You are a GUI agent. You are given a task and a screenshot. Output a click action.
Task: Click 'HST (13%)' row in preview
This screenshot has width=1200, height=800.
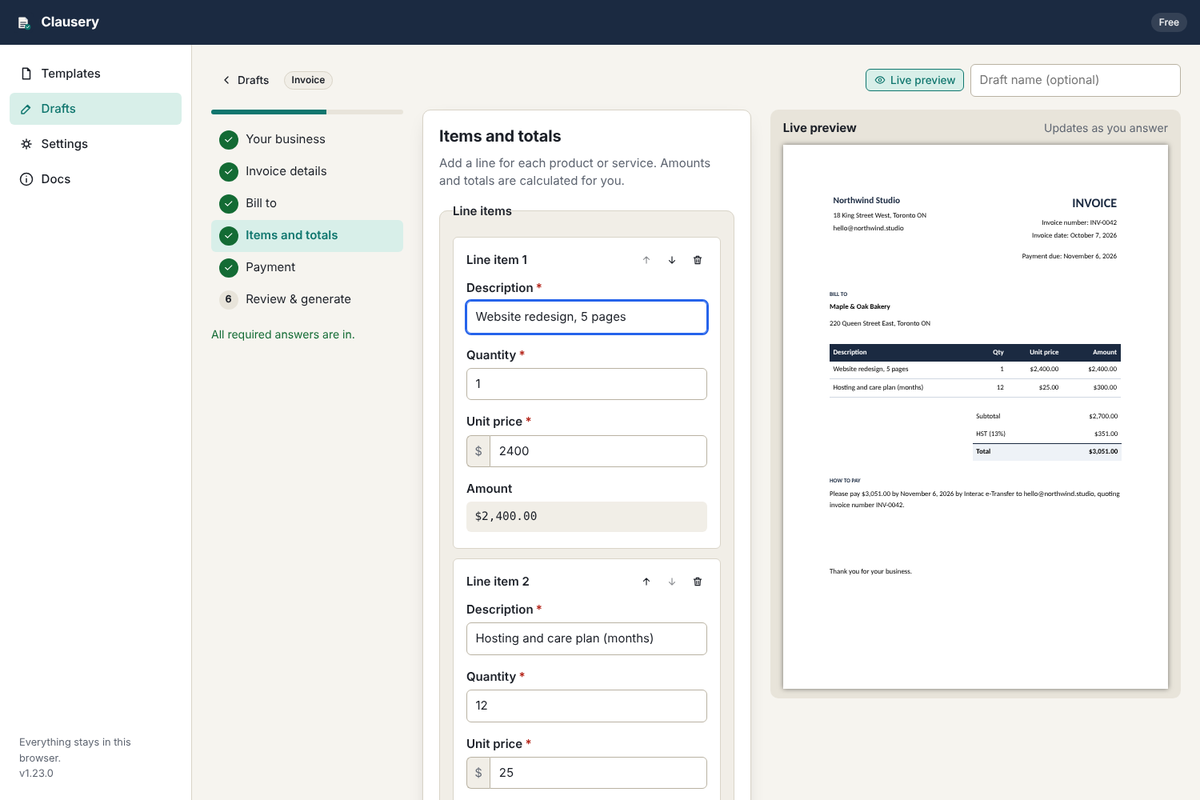pos(1047,434)
